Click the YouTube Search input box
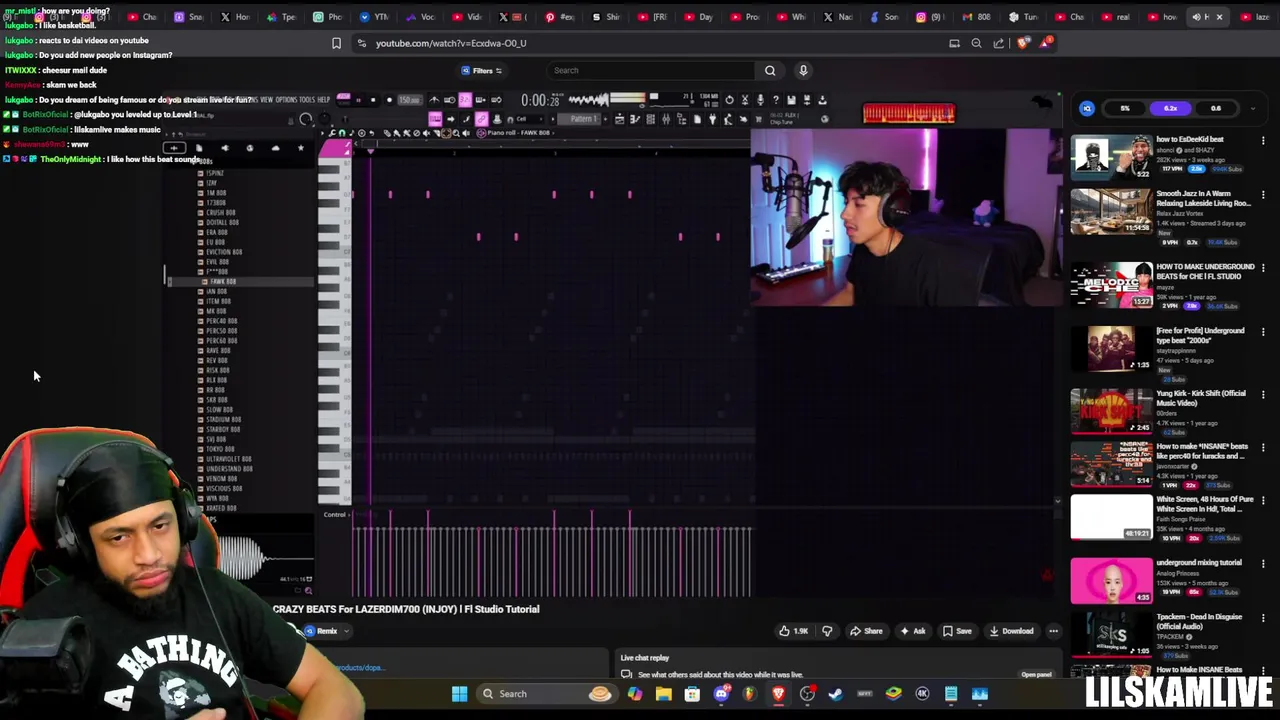The image size is (1280, 720). tap(650, 70)
